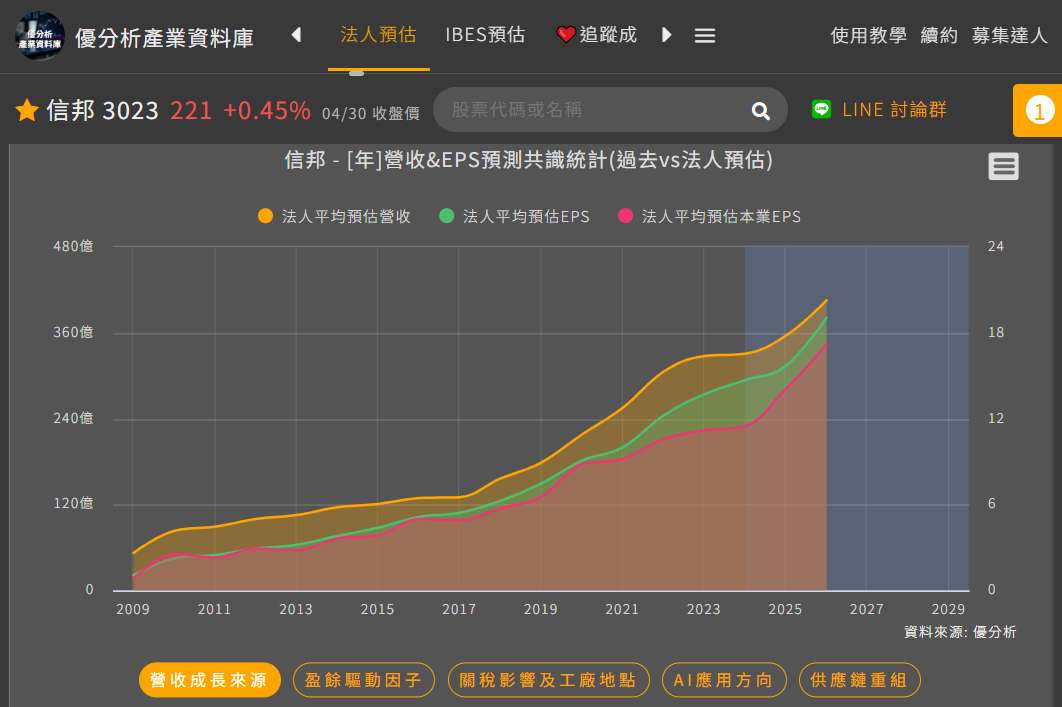This screenshot has height=707, width=1062.
Task: Click the 2023 x-axis year label
Action: pos(704,609)
